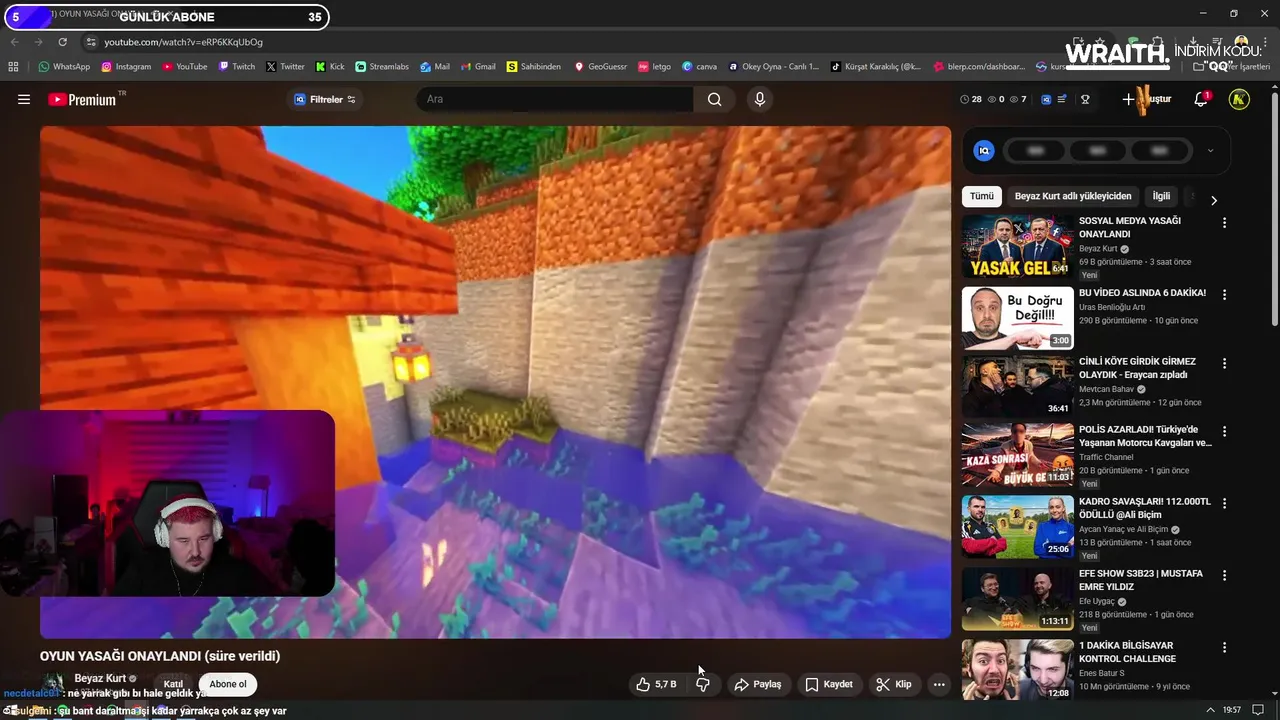Open options menu for POLİS AZARLADI video
The image size is (1280, 720).
(1224, 431)
